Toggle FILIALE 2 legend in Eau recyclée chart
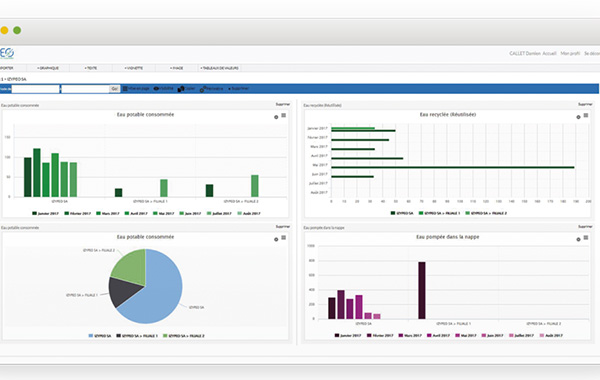 click(x=486, y=213)
